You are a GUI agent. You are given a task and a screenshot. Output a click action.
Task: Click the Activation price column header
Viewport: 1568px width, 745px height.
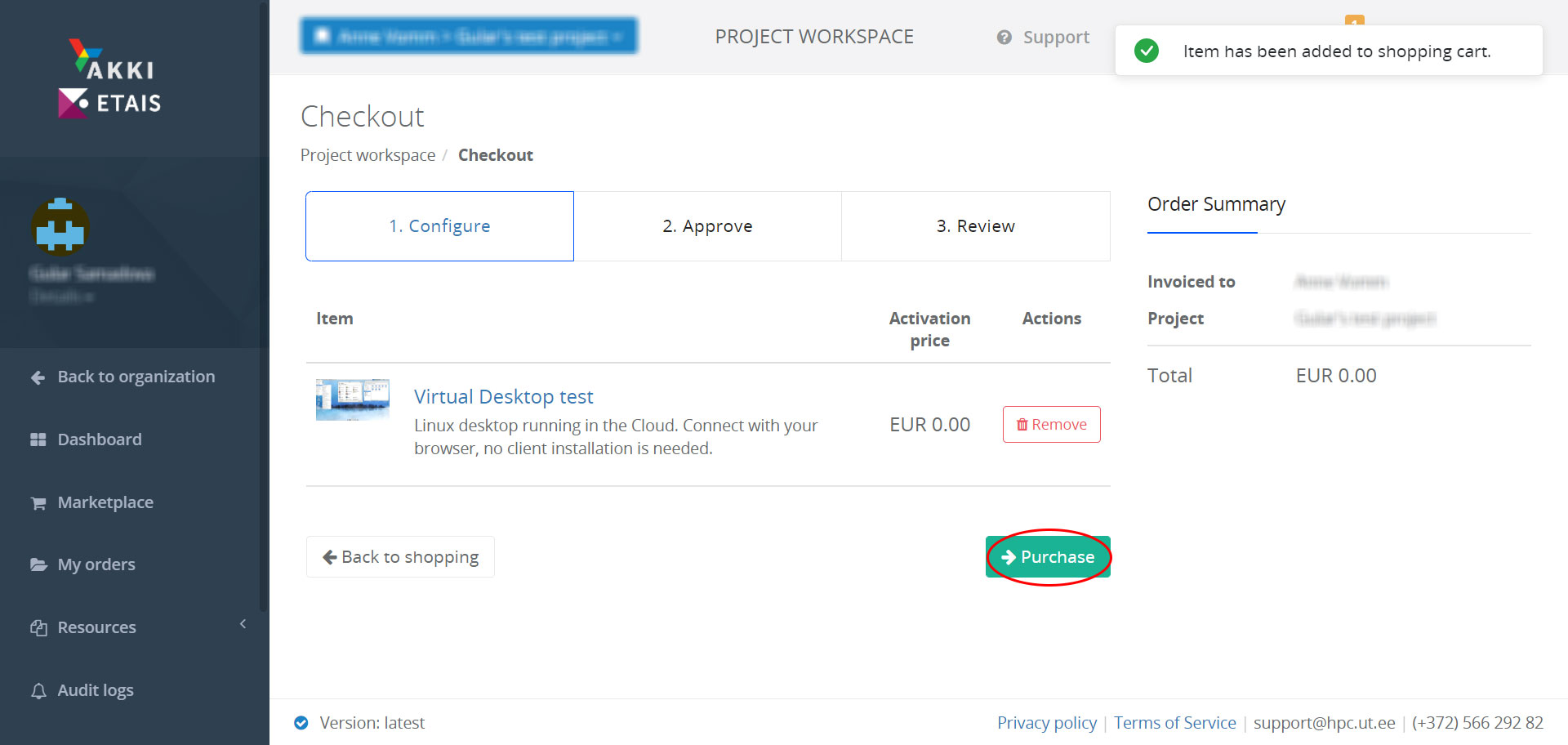coord(929,329)
